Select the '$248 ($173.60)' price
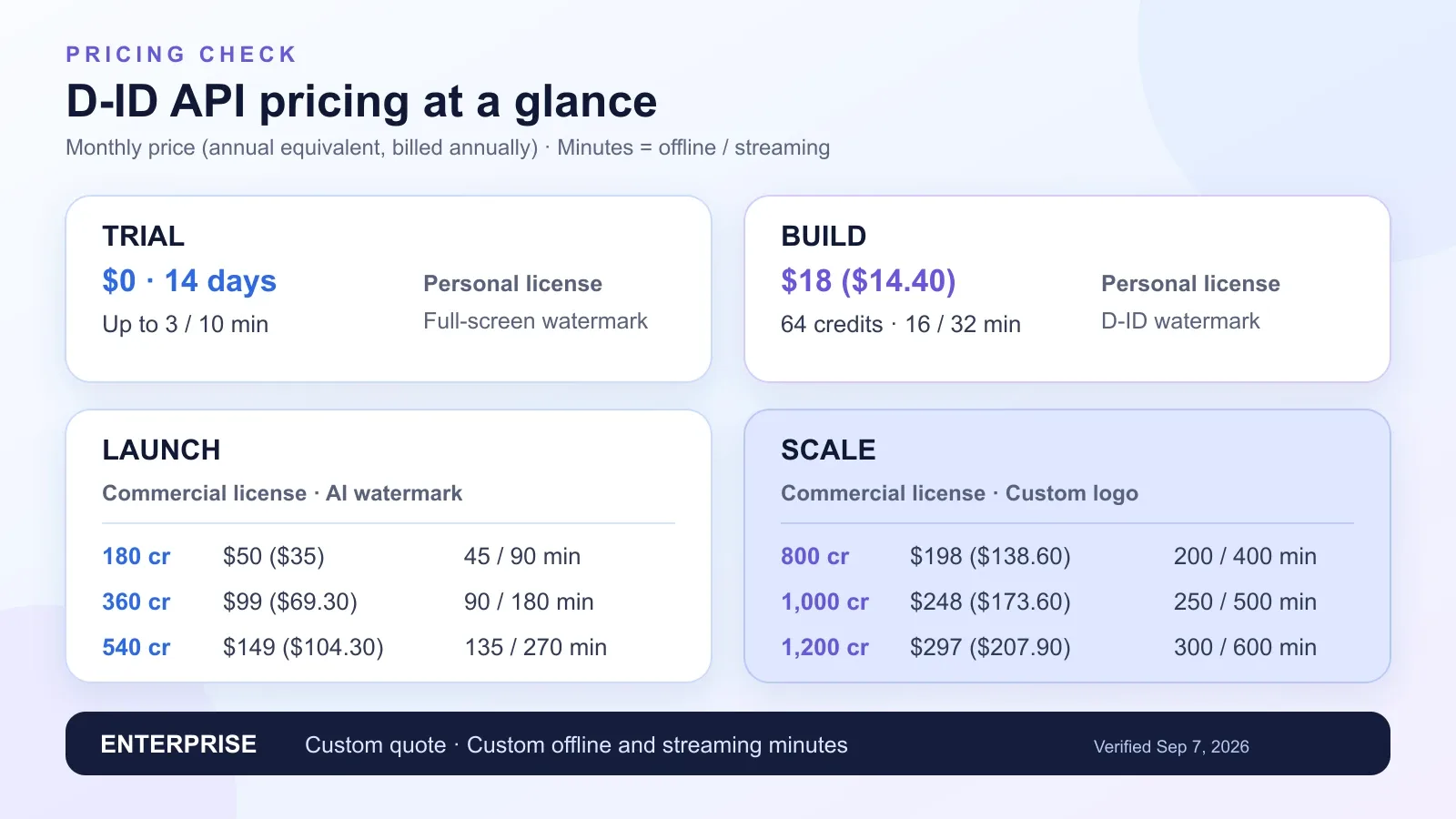 tap(990, 602)
